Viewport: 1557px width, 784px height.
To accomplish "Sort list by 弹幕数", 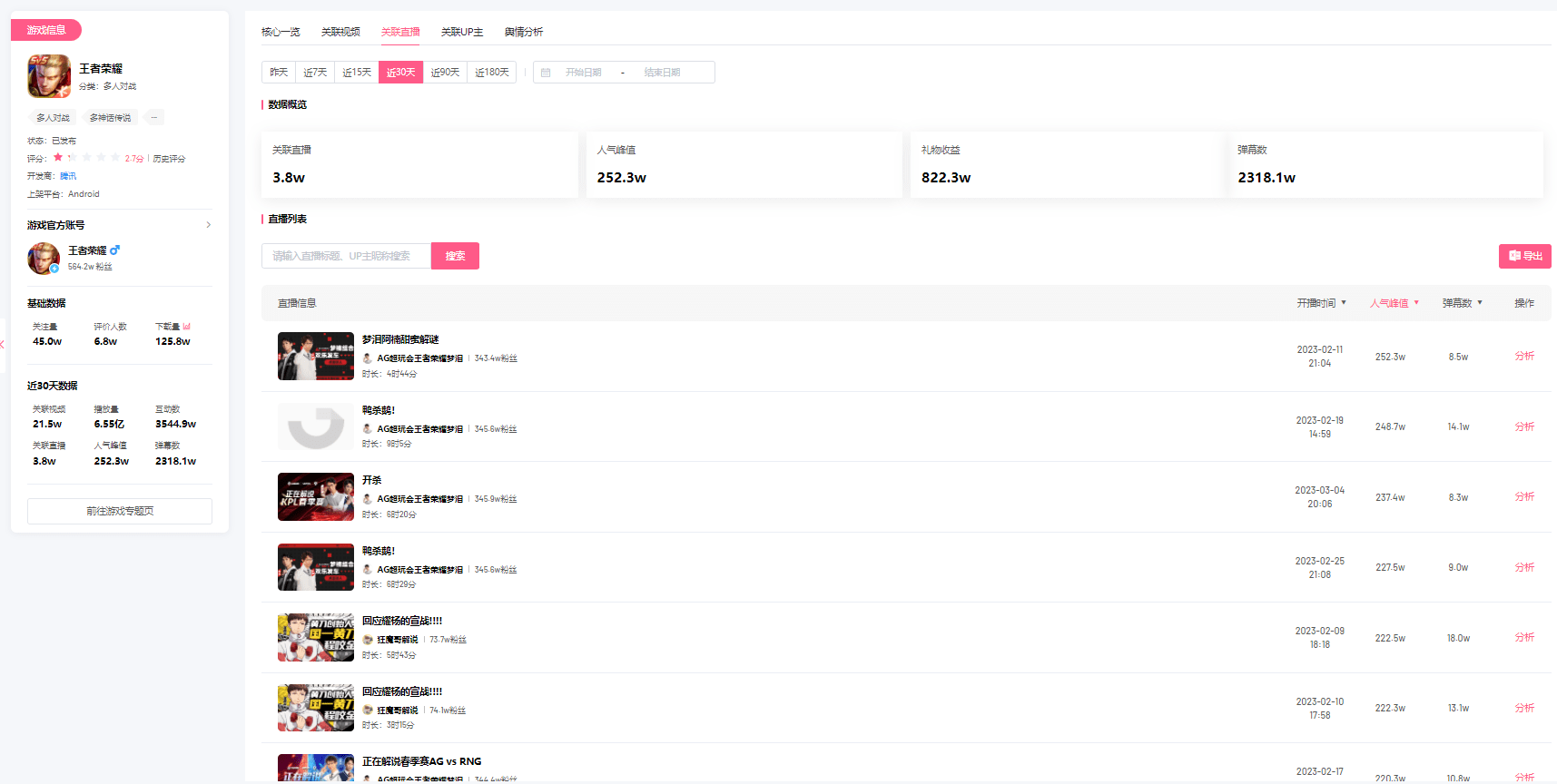I will pyautogui.click(x=1462, y=303).
